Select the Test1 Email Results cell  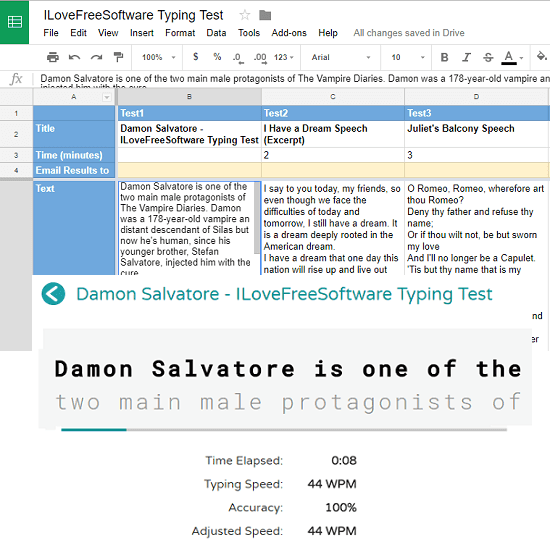coord(189,171)
